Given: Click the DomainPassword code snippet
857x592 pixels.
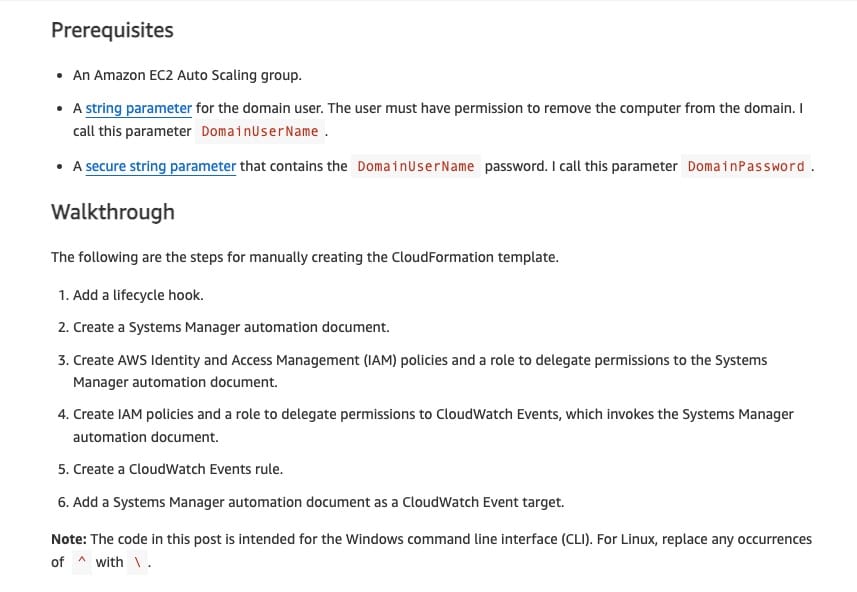Looking at the screenshot, I should [x=746, y=166].
